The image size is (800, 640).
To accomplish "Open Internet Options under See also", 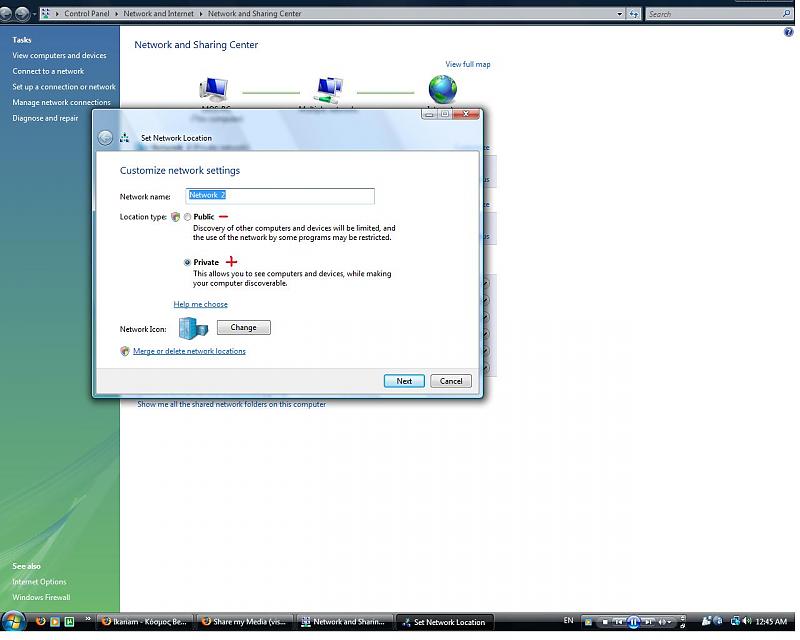I will (x=39, y=582).
